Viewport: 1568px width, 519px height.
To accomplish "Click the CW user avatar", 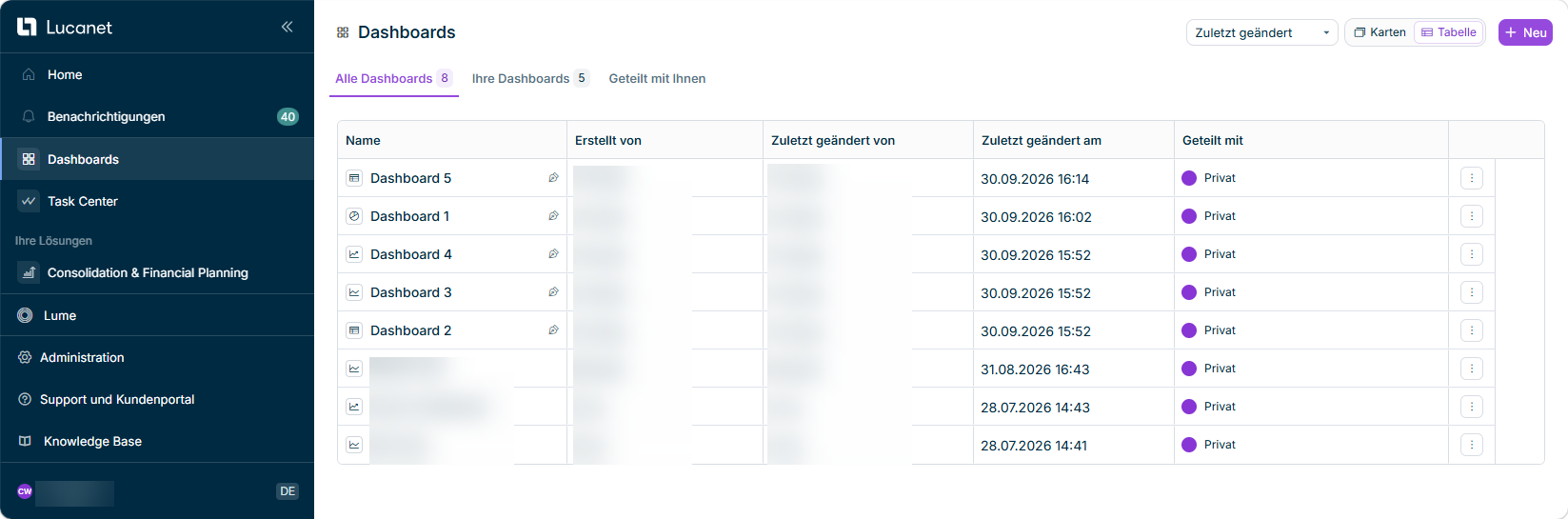I will tap(25, 491).
